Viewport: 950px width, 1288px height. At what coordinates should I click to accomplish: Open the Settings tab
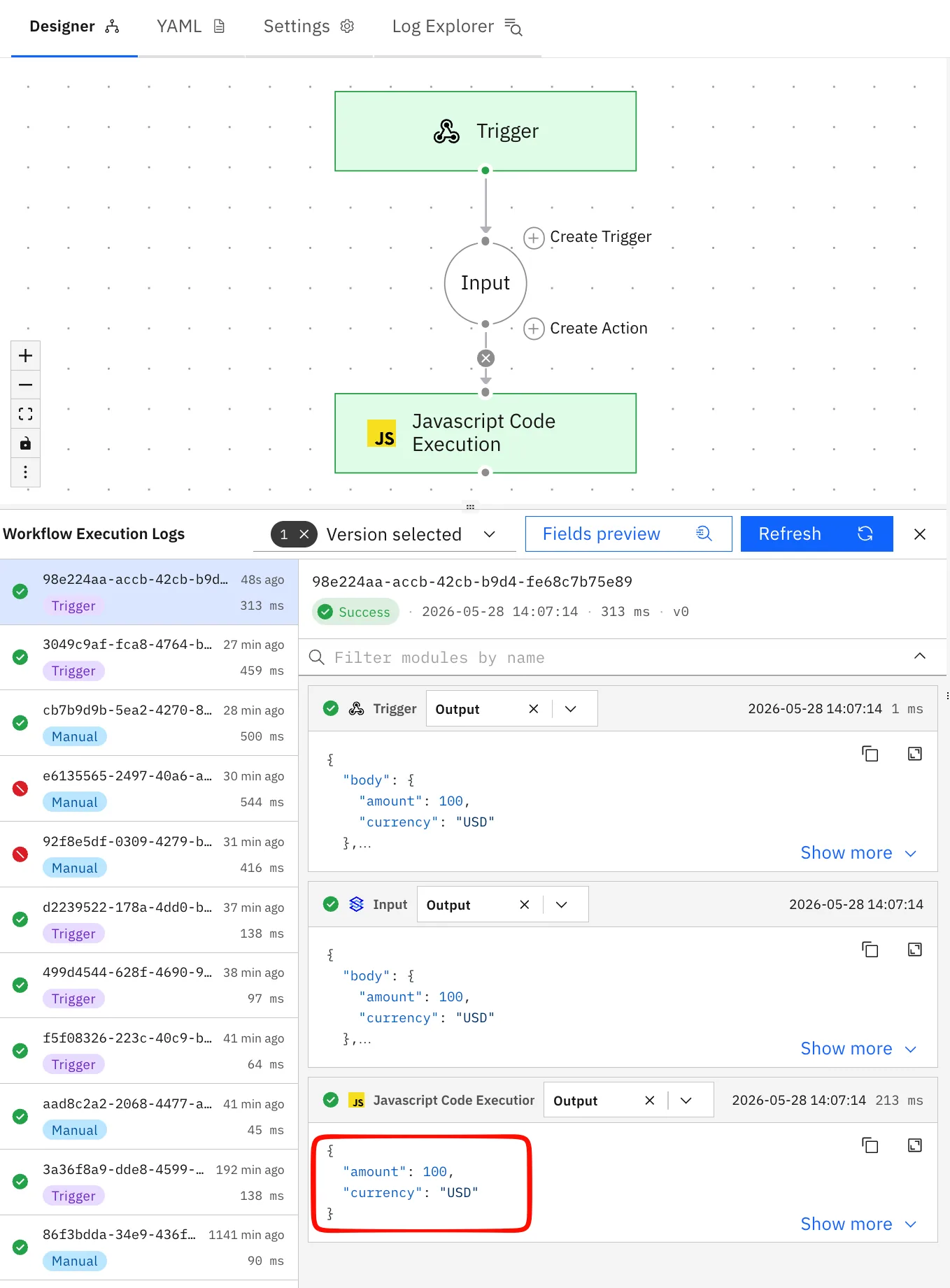[309, 27]
